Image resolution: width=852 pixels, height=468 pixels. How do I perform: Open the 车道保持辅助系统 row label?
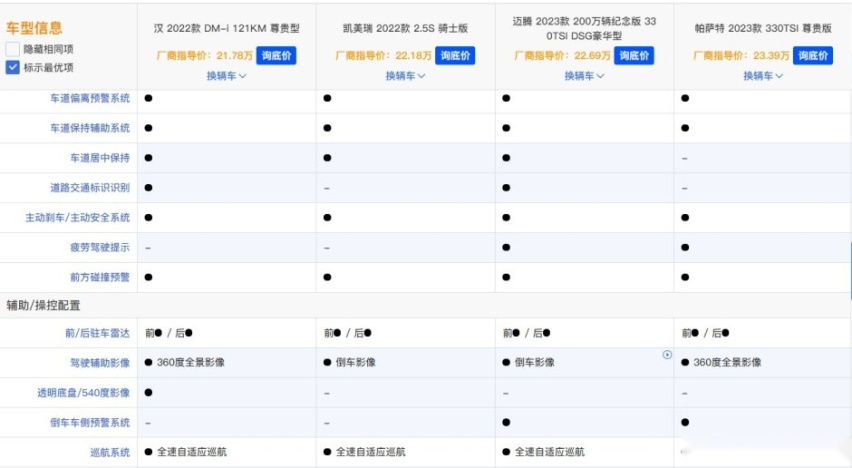(x=90, y=128)
